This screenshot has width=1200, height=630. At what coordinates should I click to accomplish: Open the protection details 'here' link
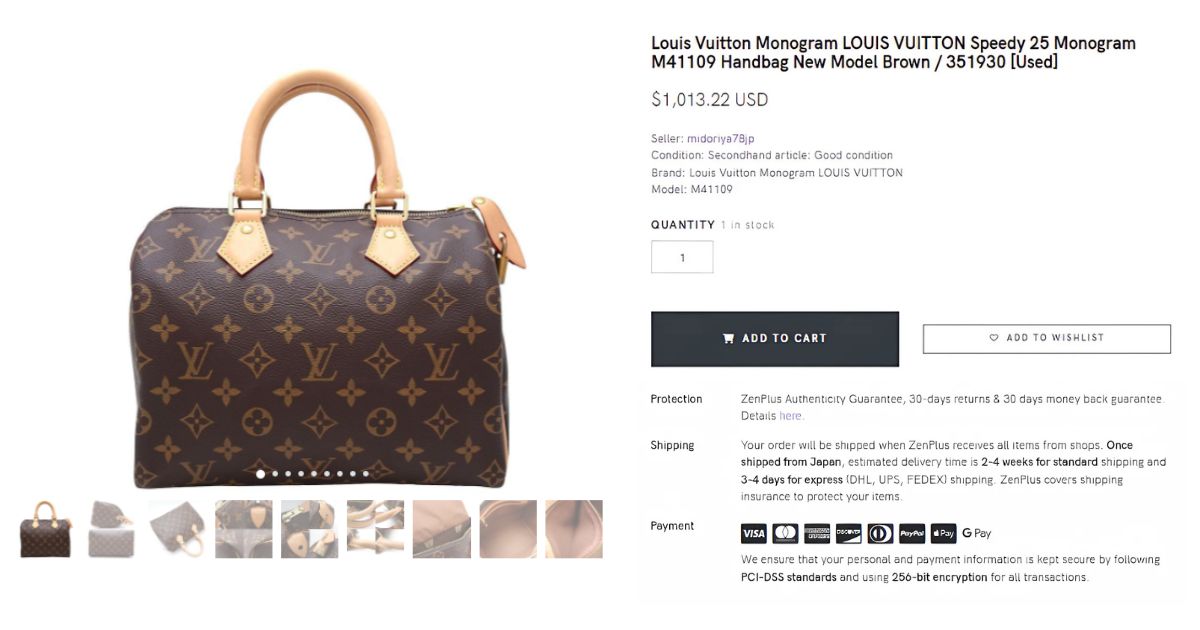tap(790, 416)
